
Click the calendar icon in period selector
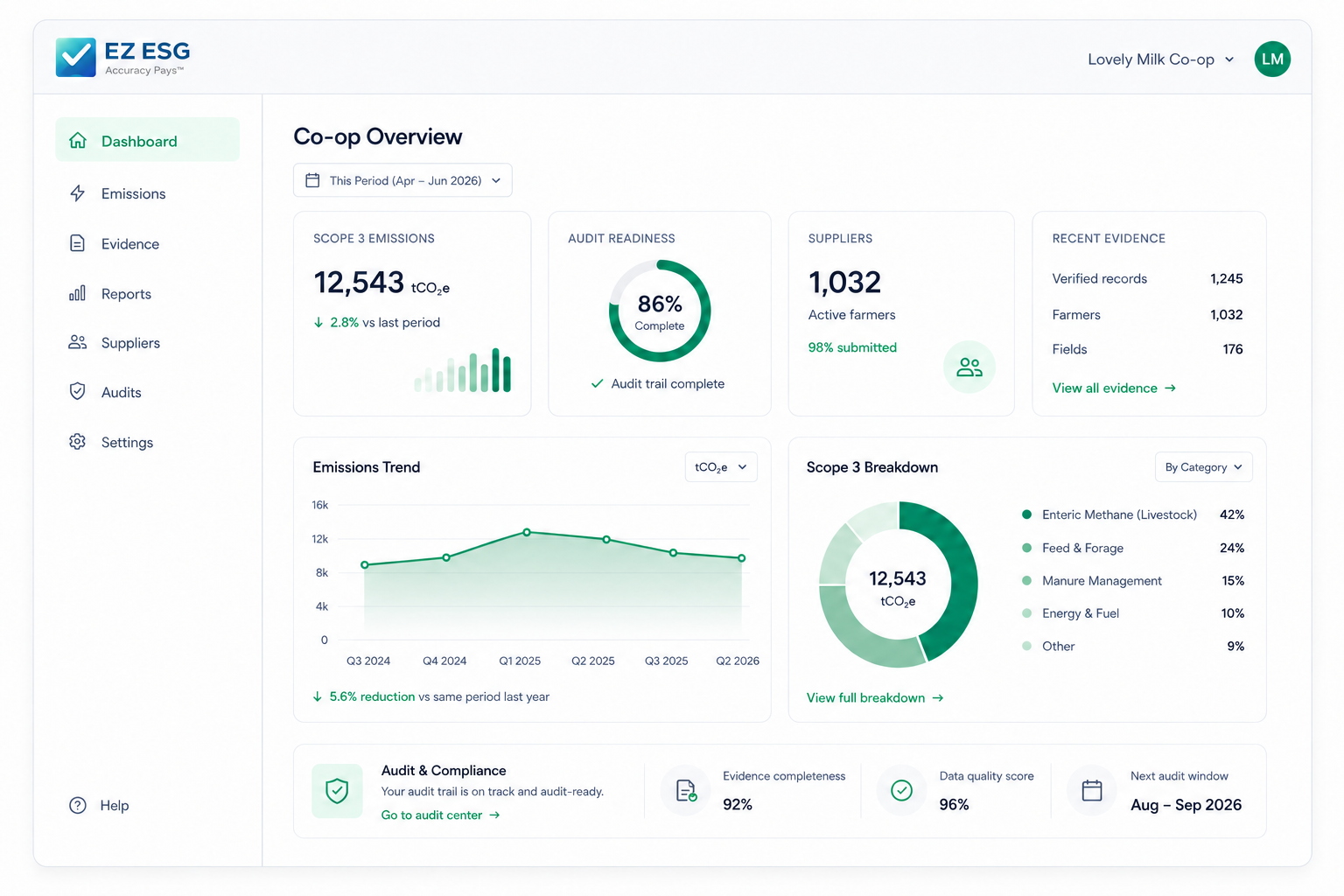(x=312, y=180)
